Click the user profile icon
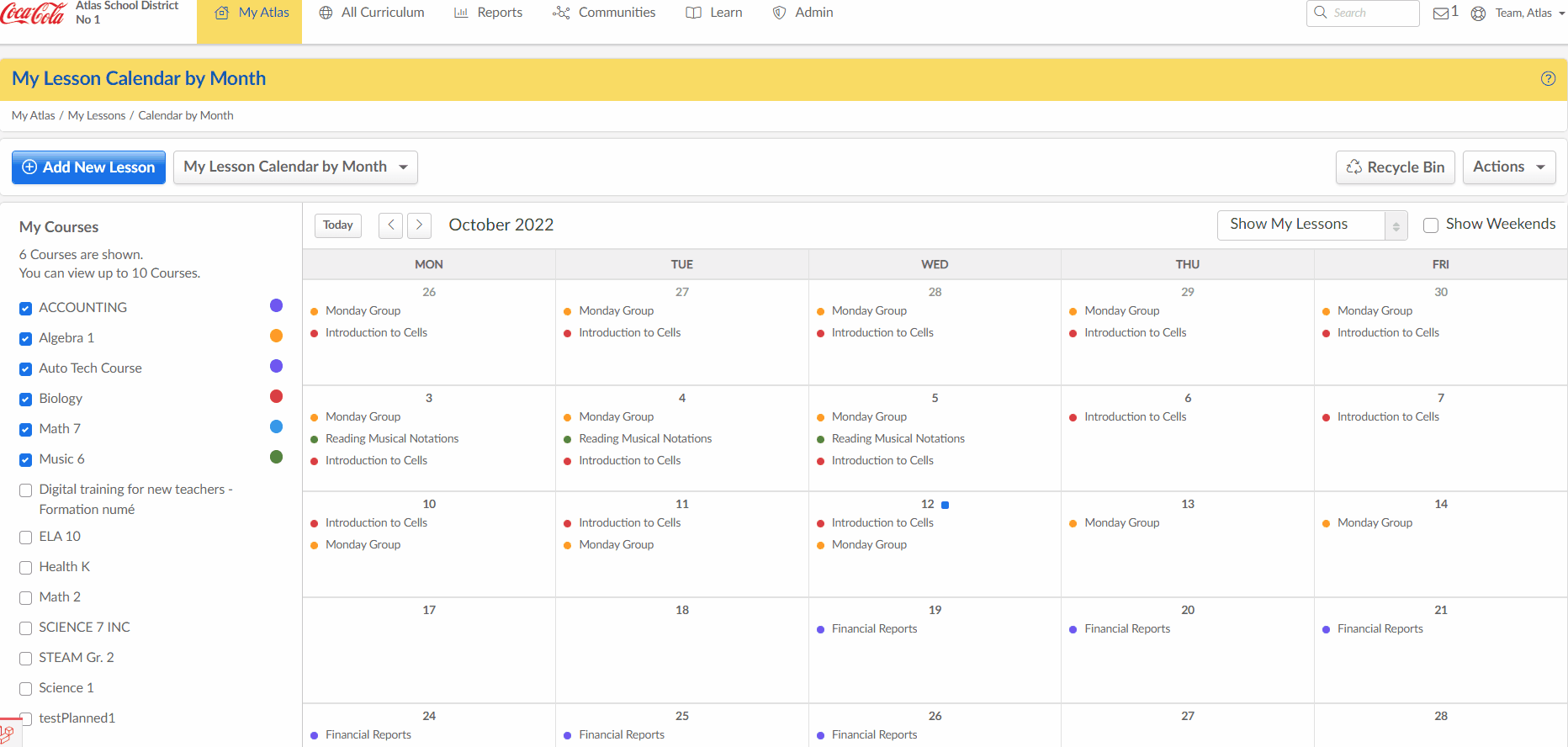 click(1478, 13)
